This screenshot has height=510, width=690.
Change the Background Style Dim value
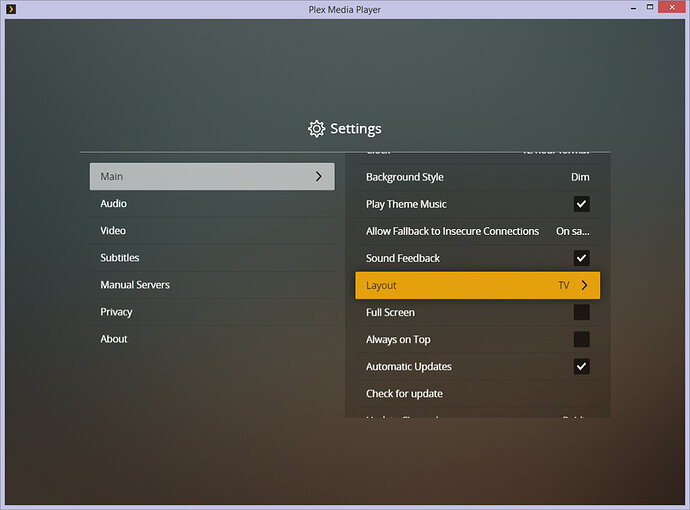pos(580,177)
